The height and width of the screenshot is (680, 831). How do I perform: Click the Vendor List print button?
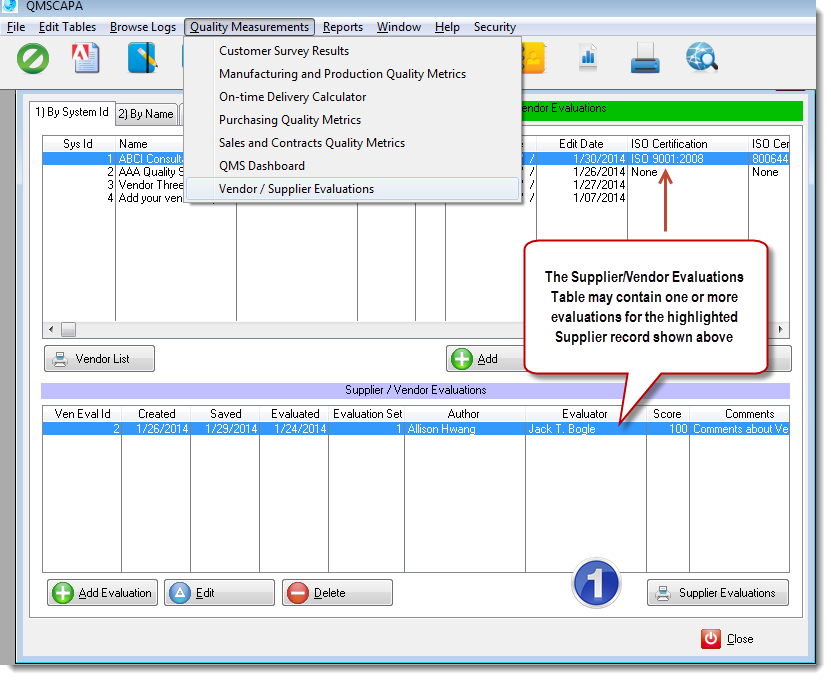tap(100, 359)
